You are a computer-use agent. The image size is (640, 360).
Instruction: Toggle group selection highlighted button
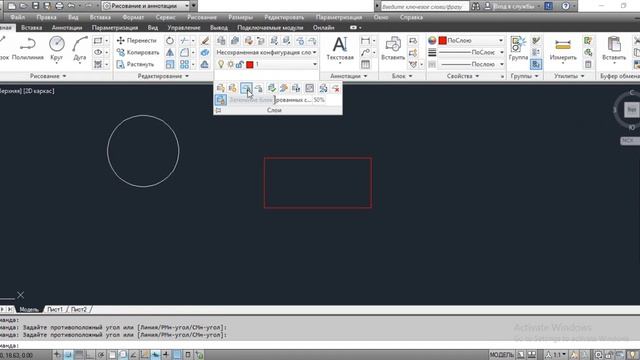point(536,64)
